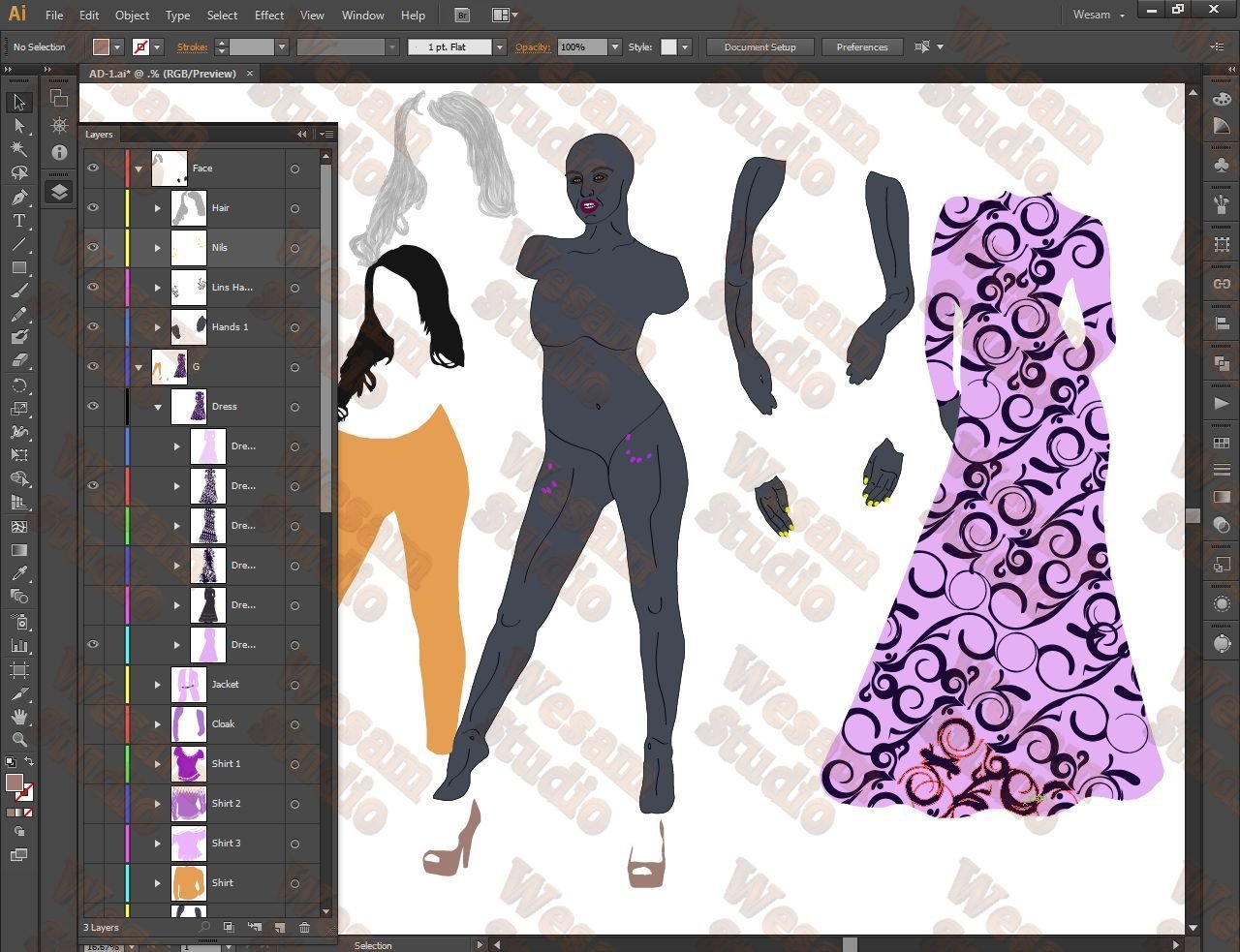Open the Opacity value dropdown
The width and height of the screenshot is (1240, 952).
coord(614,46)
